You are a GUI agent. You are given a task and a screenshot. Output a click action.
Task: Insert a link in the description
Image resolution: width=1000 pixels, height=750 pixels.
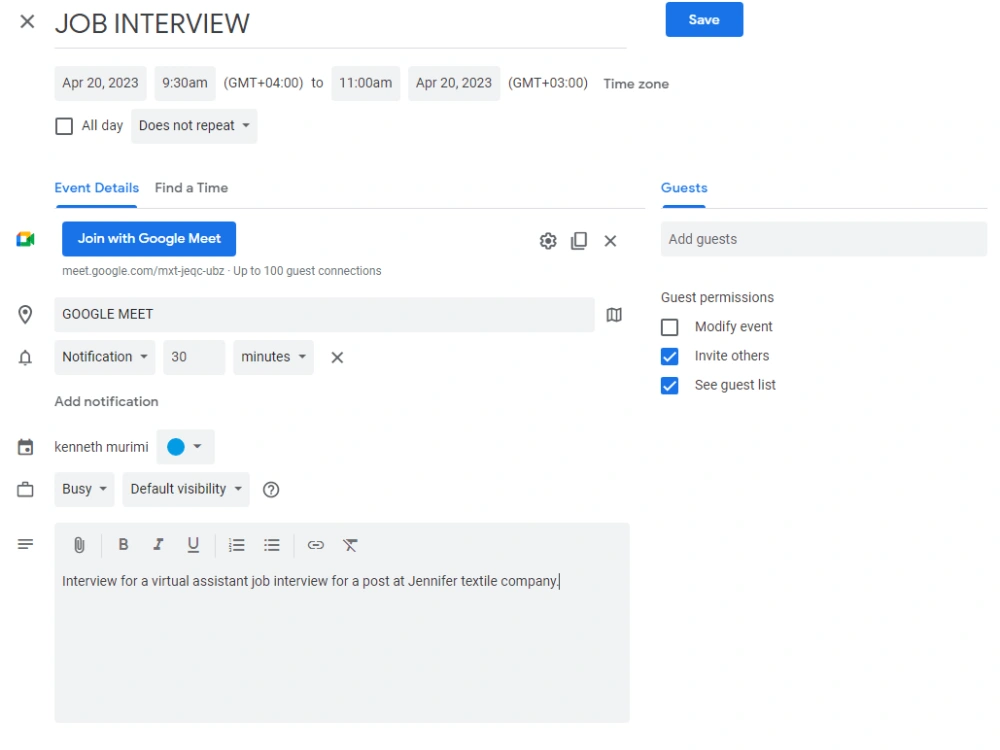point(316,545)
